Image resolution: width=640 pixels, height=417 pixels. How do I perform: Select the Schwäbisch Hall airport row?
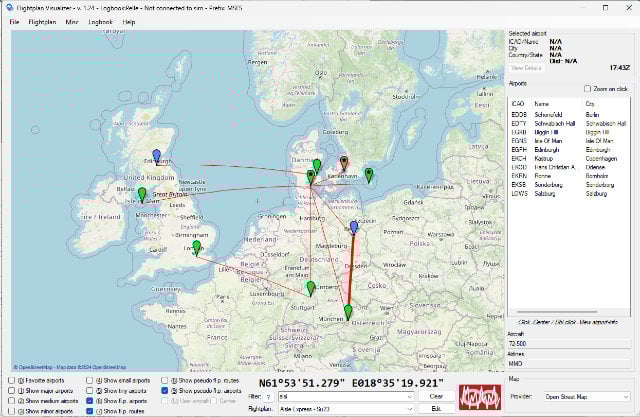pos(569,123)
